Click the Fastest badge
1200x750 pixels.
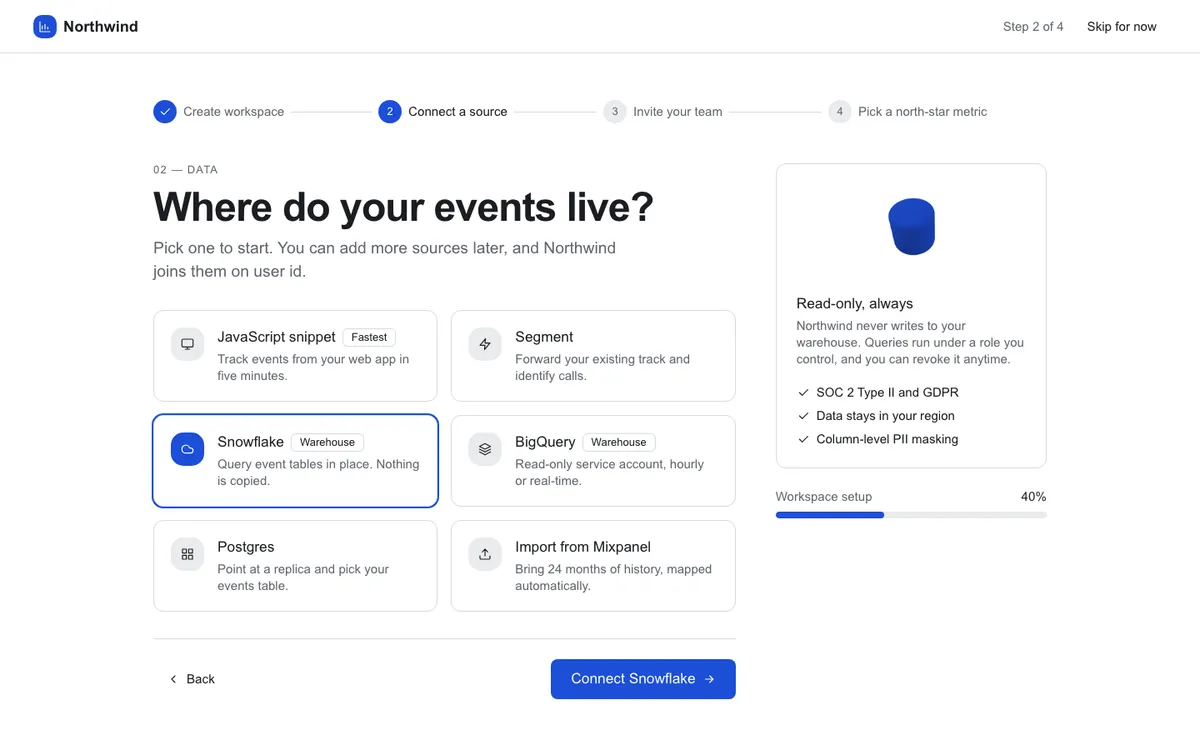(369, 337)
